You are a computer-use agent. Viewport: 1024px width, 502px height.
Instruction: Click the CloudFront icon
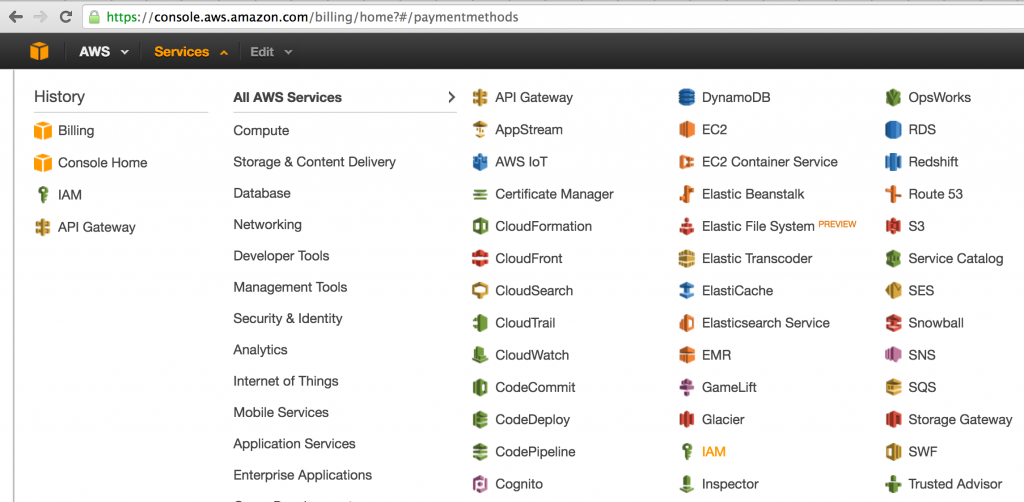point(480,259)
